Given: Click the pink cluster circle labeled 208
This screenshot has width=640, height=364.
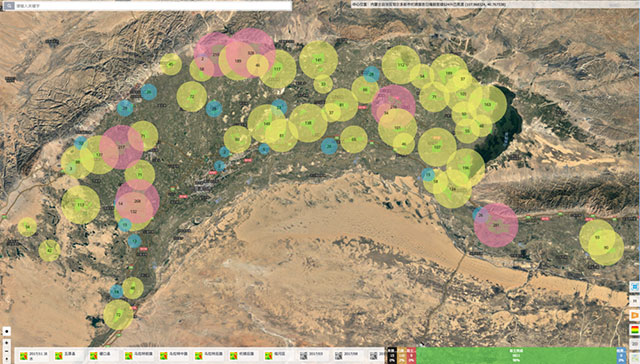Looking at the screenshot, I should [x=138, y=201].
